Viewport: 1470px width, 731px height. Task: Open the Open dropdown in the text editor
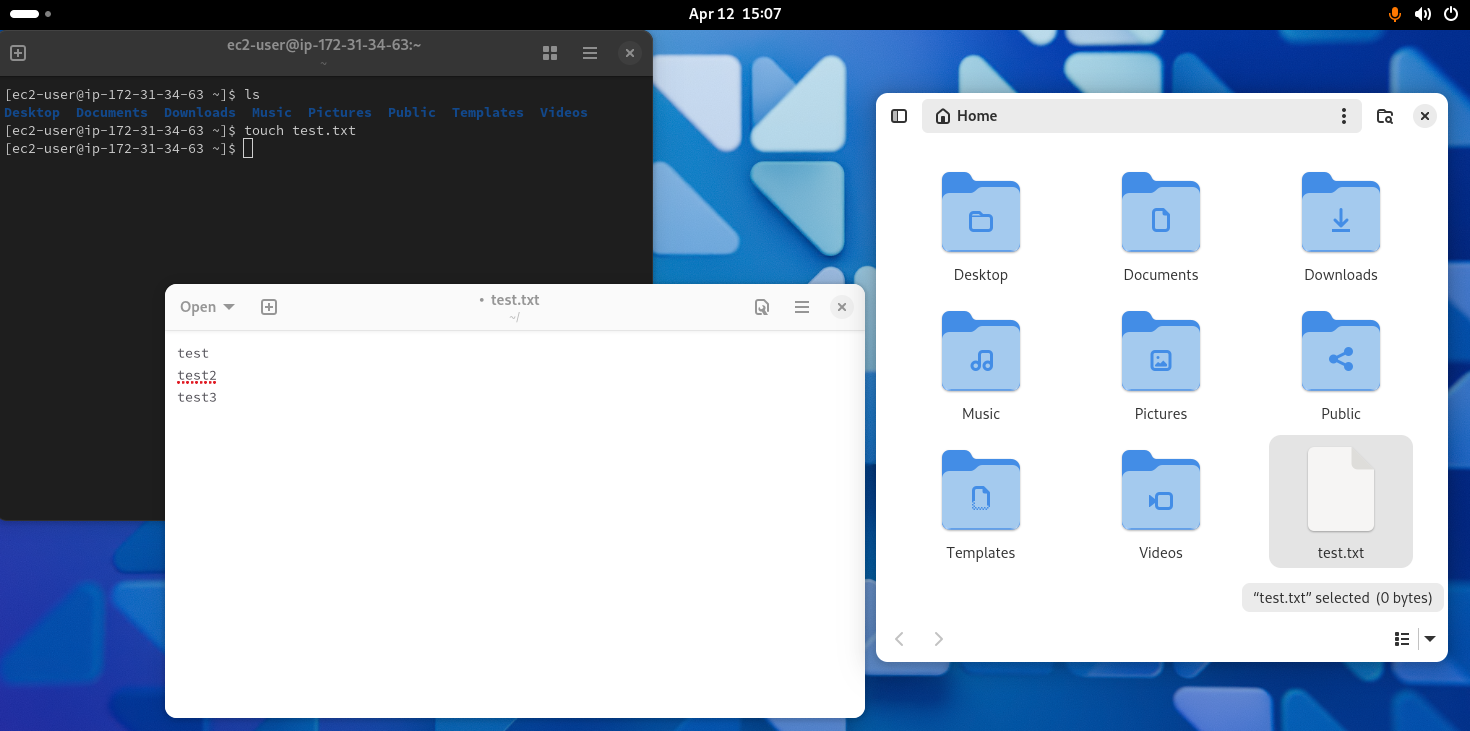click(x=206, y=307)
